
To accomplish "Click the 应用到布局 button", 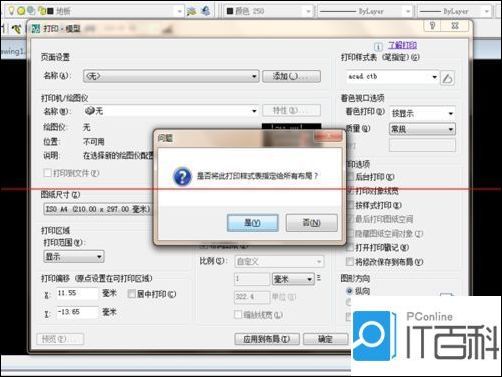I will tap(267, 339).
